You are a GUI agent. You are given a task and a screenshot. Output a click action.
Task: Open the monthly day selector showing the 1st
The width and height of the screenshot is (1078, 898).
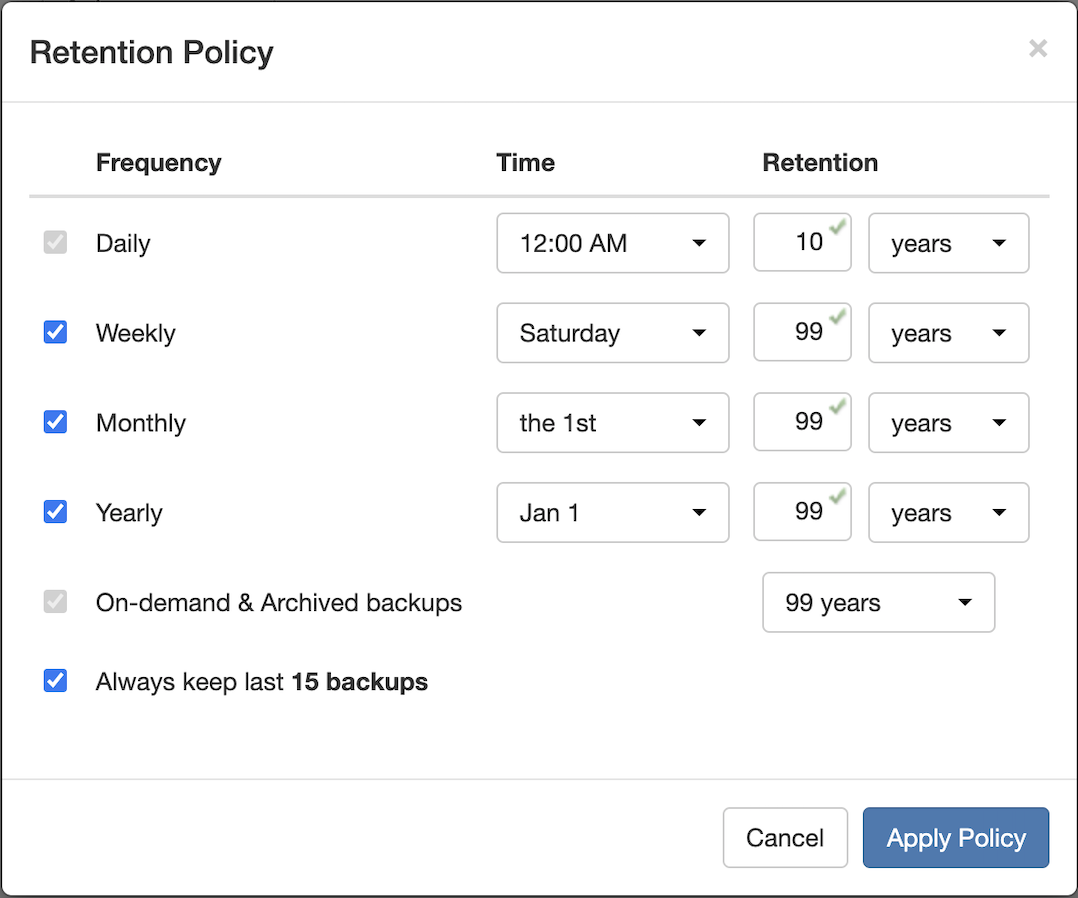click(612, 422)
